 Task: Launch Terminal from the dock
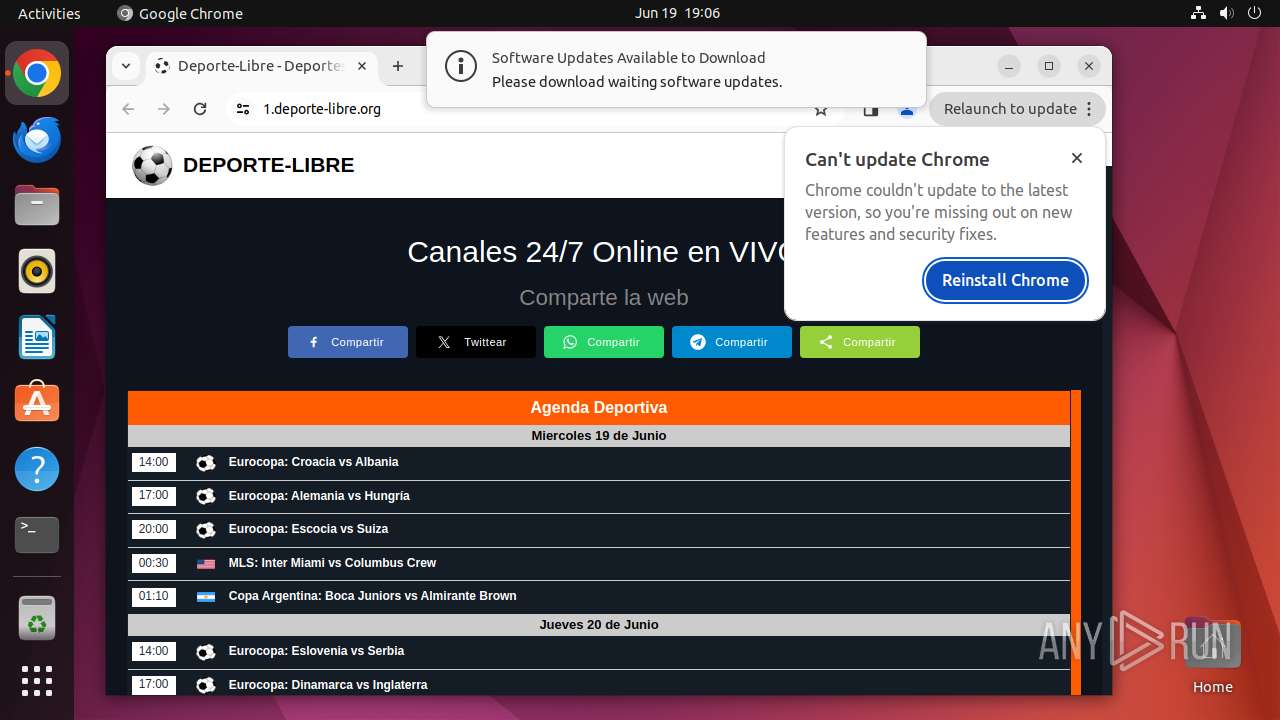[x=37, y=535]
